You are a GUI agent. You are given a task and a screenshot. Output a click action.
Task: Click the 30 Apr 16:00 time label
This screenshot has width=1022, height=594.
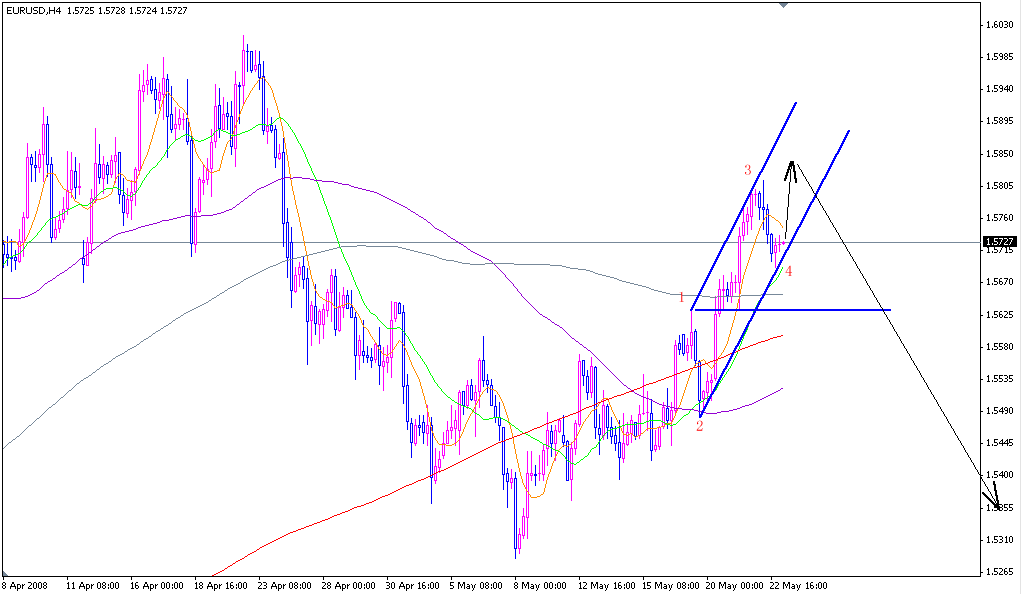pos(413,586)
